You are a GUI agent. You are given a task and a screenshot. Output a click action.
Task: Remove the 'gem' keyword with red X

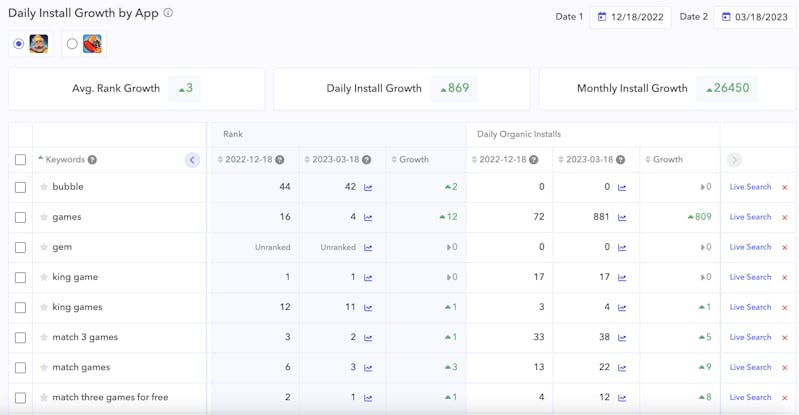(784, 247)
